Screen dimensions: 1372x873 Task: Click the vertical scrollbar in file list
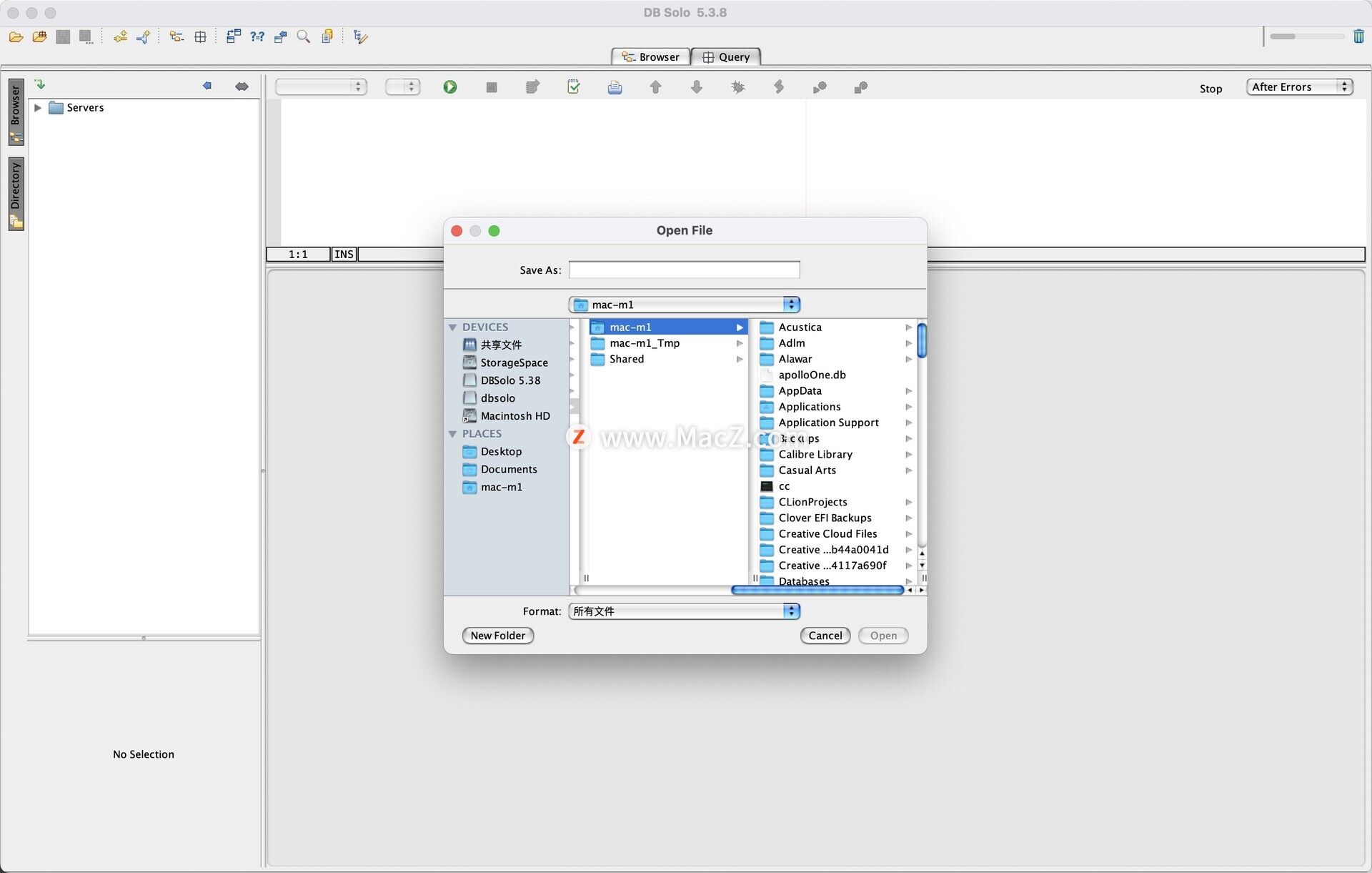coord(922,341)
